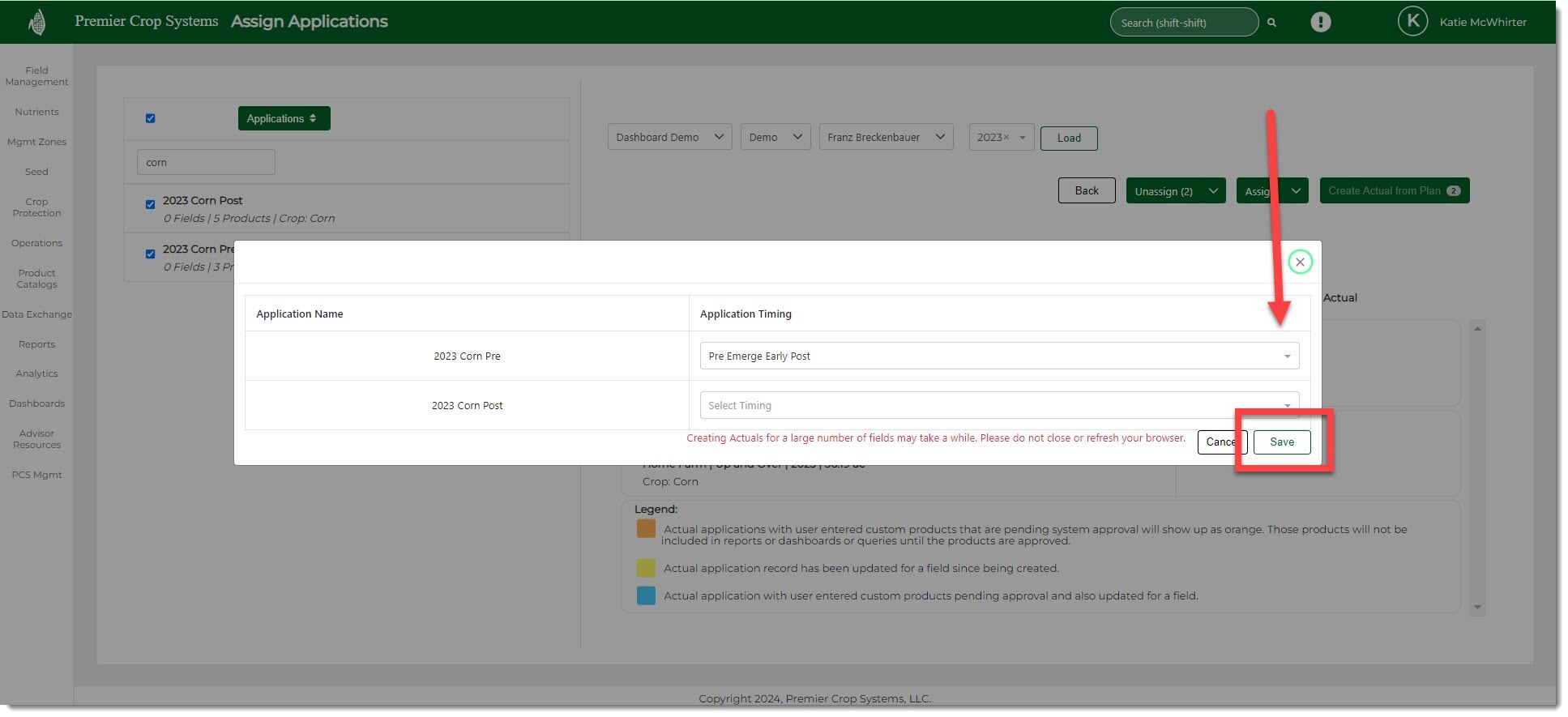This screenshot has width=1568, height=717.
Task: Click the search magnifier icon
Action: [1271, 23]
